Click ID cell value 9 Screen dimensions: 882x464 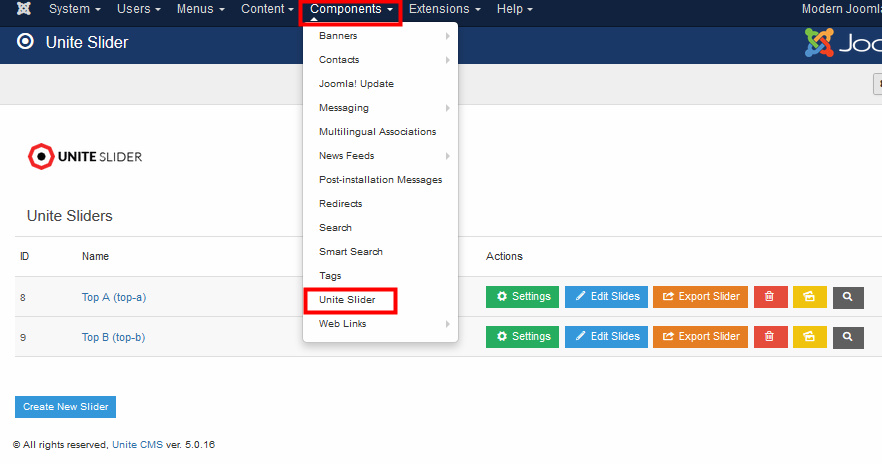(x=22, y=337)
